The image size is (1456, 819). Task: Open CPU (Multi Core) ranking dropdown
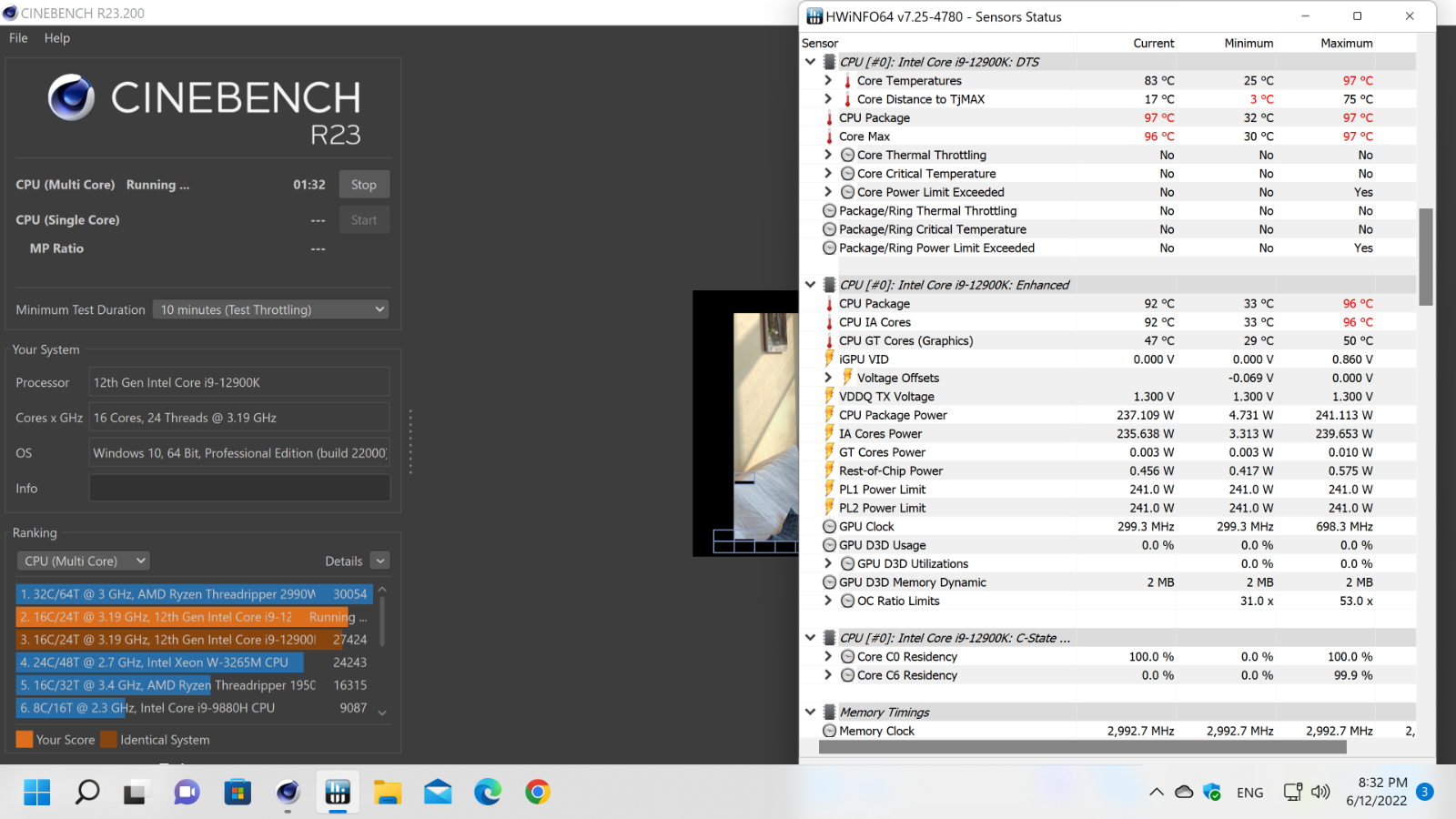(x=83, y=561)
